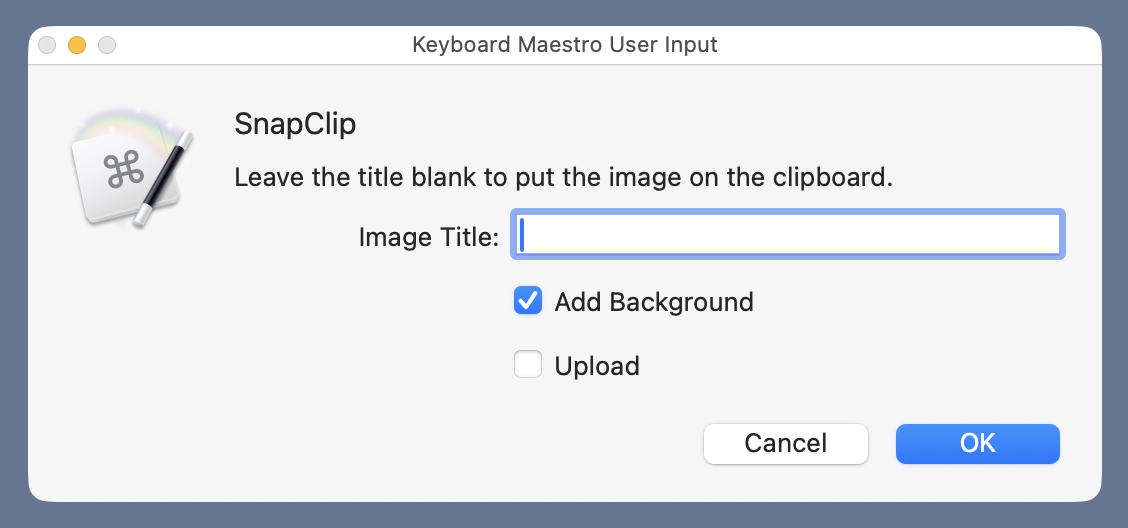Close the dialog using the red button
The image size is (1128, 528).
46,45
